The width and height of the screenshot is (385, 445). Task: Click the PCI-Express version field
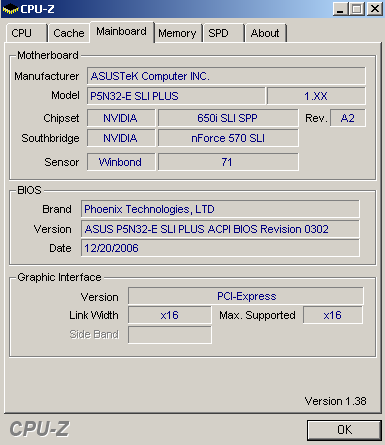pos(246,296)
